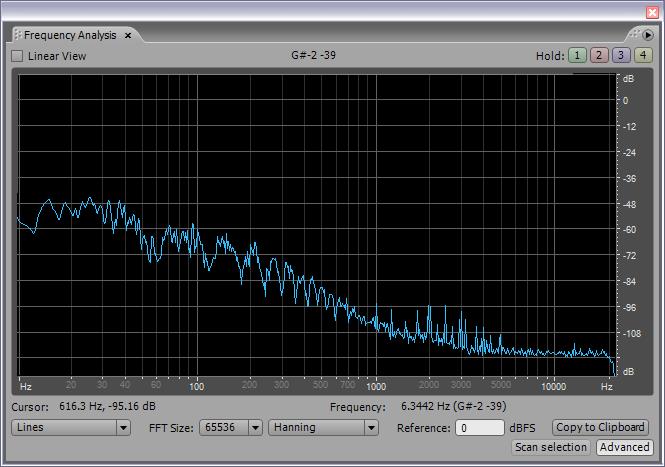Close the window with the red X
The image size is (665, 467).
pyautogui.click(x=653, y=12)
